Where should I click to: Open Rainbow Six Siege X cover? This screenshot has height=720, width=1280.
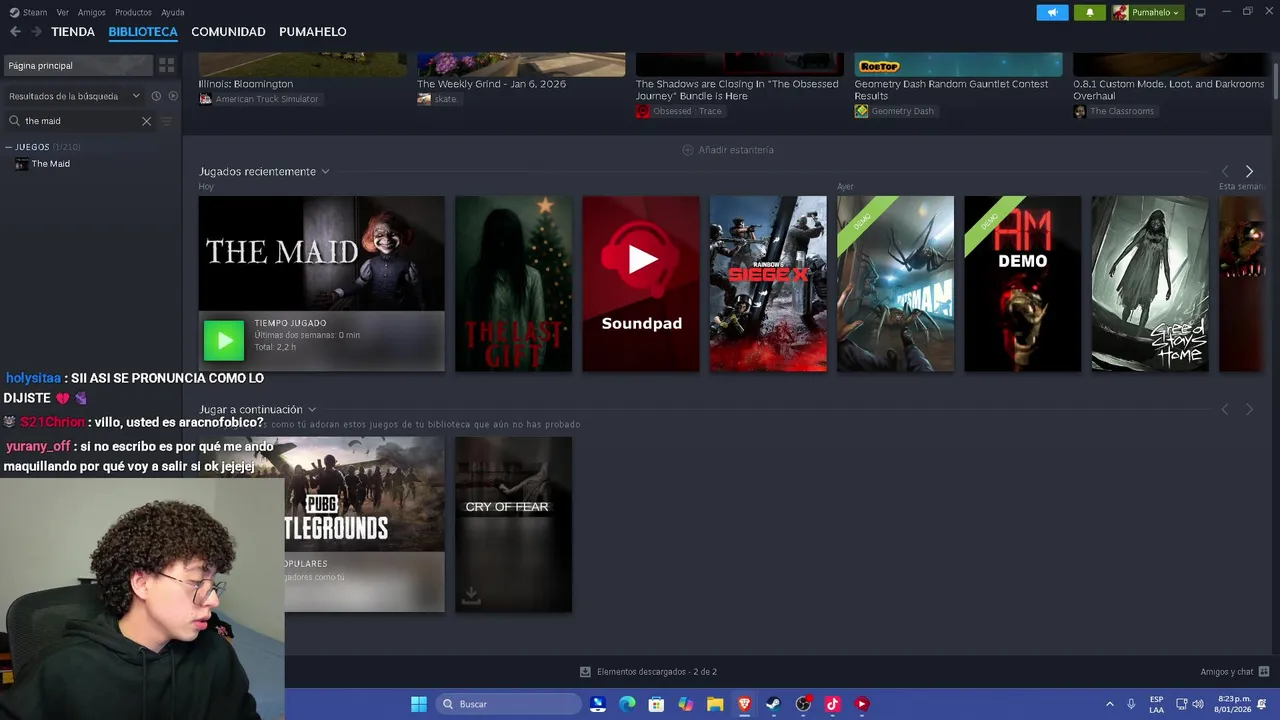[x=768, y=283]
